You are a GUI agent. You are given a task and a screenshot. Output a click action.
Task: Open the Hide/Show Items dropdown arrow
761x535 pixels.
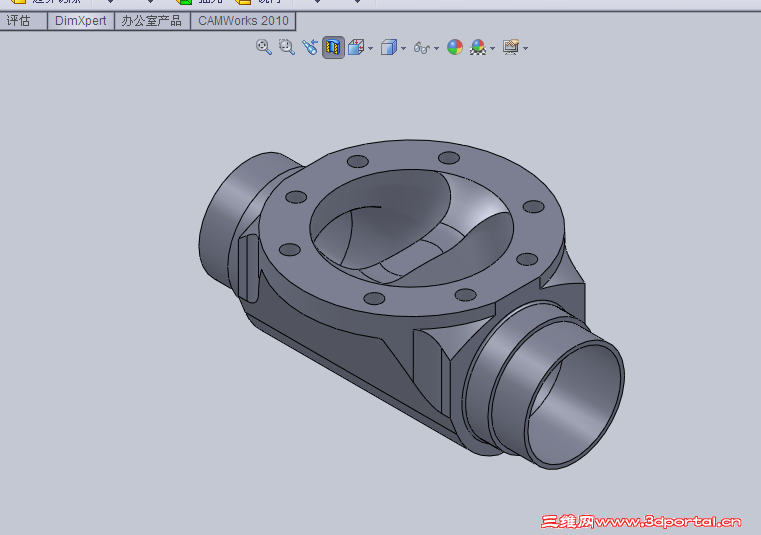click(436, 48)
